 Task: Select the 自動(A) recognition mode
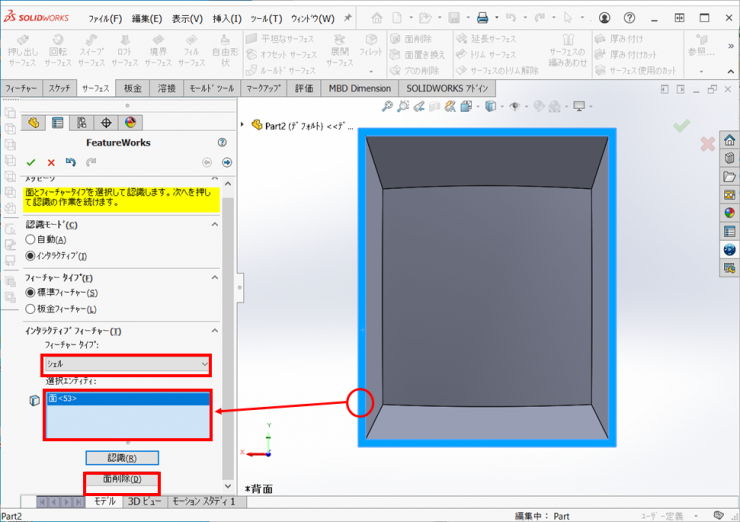31,240
